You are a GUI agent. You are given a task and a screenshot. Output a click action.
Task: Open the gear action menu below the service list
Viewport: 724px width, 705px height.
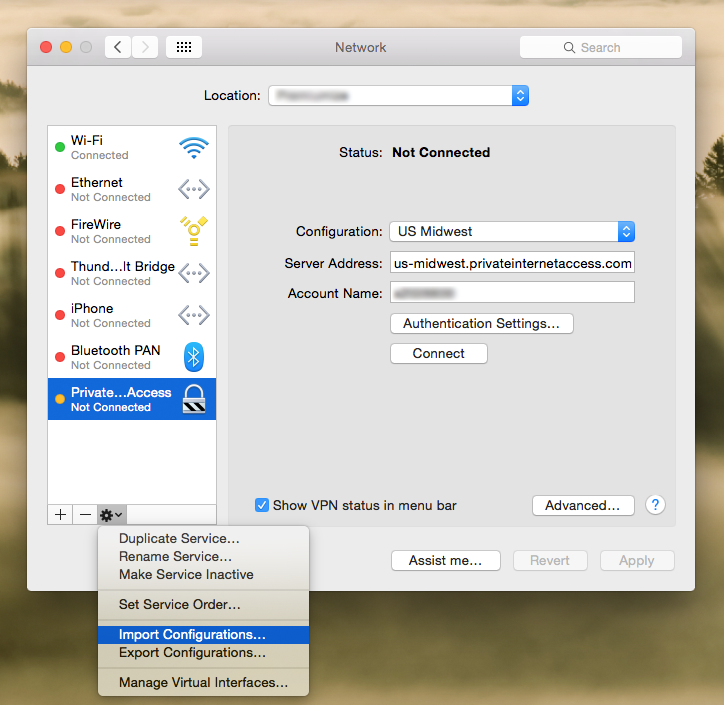click(111, 514)
